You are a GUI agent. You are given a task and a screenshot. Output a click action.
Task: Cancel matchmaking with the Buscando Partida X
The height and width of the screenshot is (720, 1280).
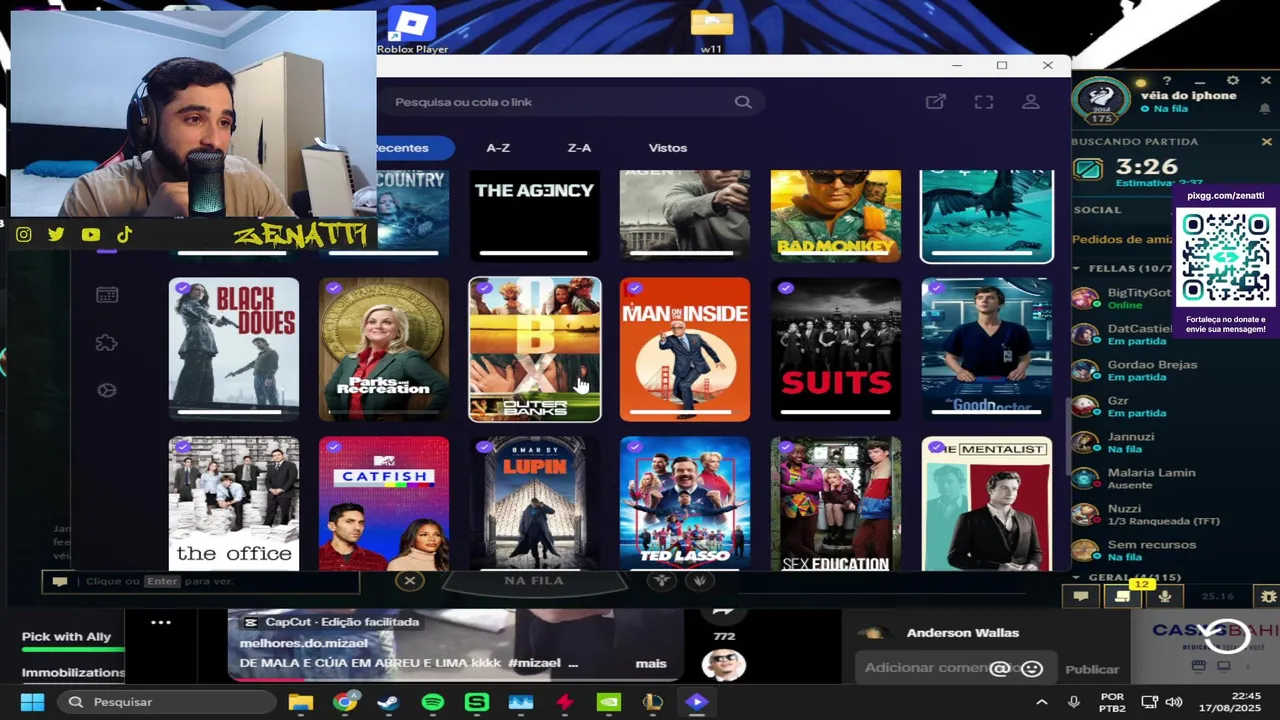(1266, 142)
